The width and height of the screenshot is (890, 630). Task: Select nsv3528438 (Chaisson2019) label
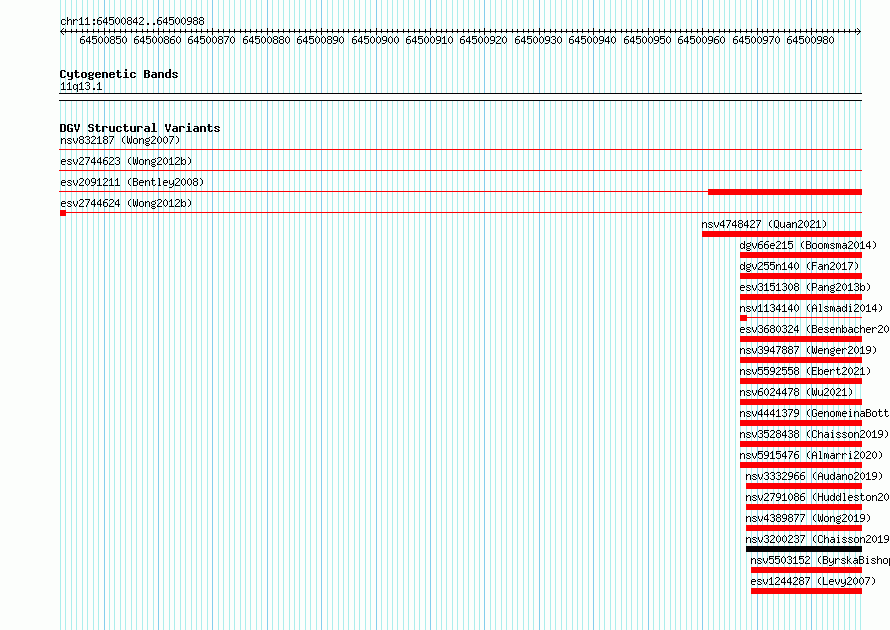pos(814,434)
